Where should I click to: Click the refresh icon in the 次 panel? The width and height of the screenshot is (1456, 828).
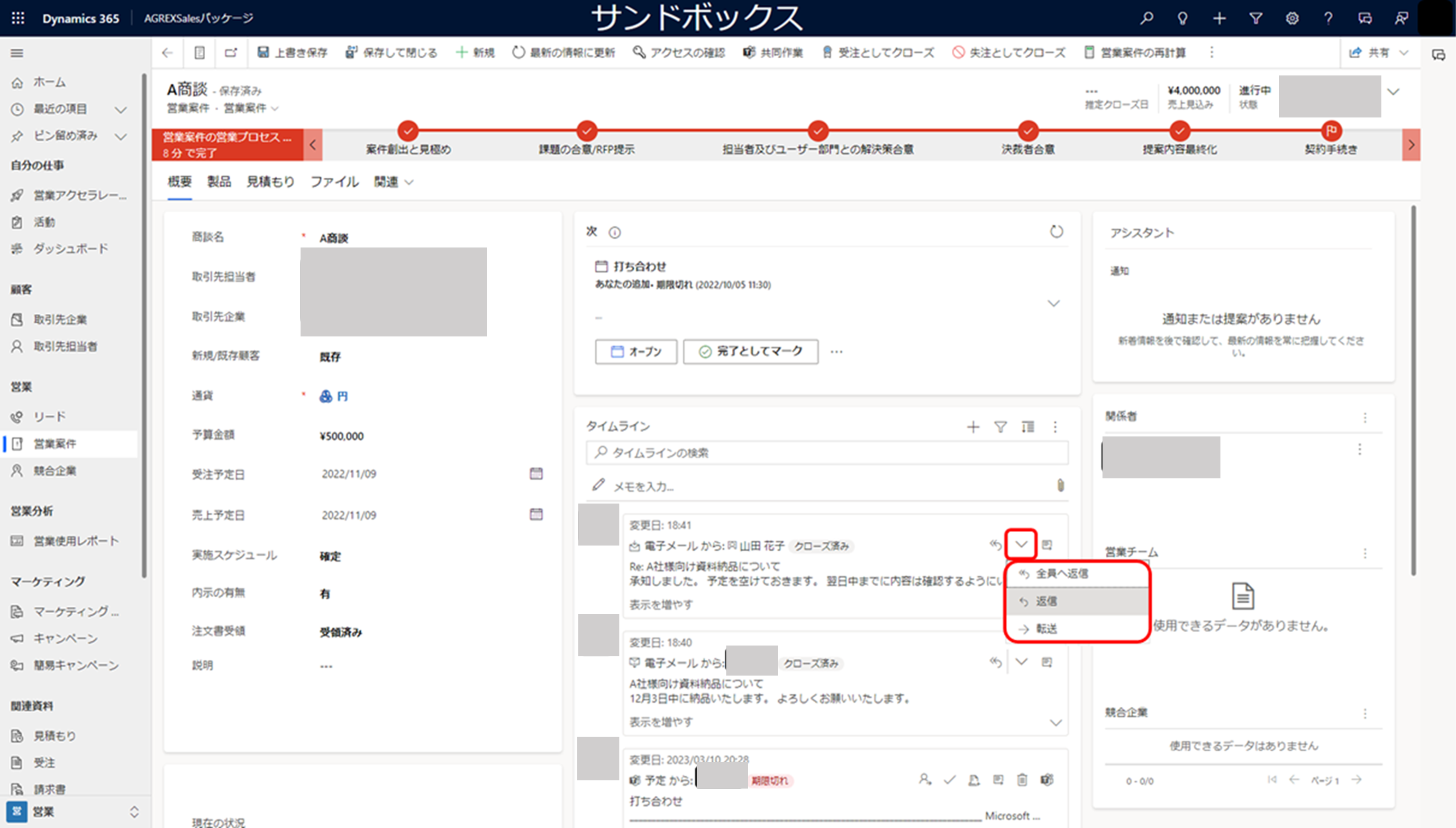[x=1056, y=231]
